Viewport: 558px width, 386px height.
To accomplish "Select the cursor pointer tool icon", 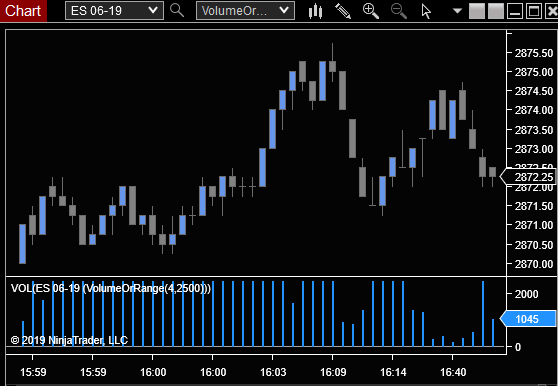I will point(426,11).
